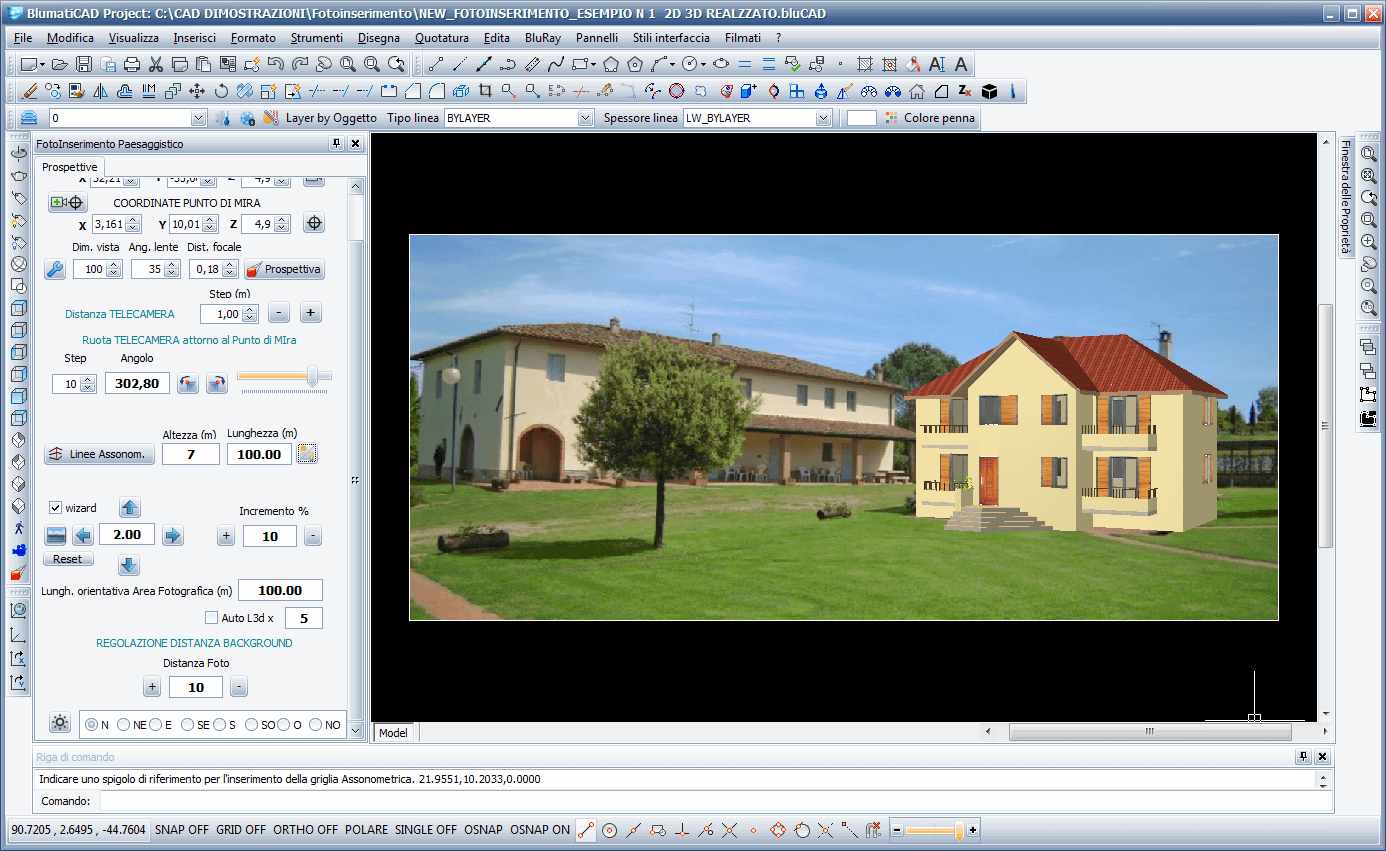The image size is (1386, 851).
Task: Select the NE orientation radio button
Action: 124,725
